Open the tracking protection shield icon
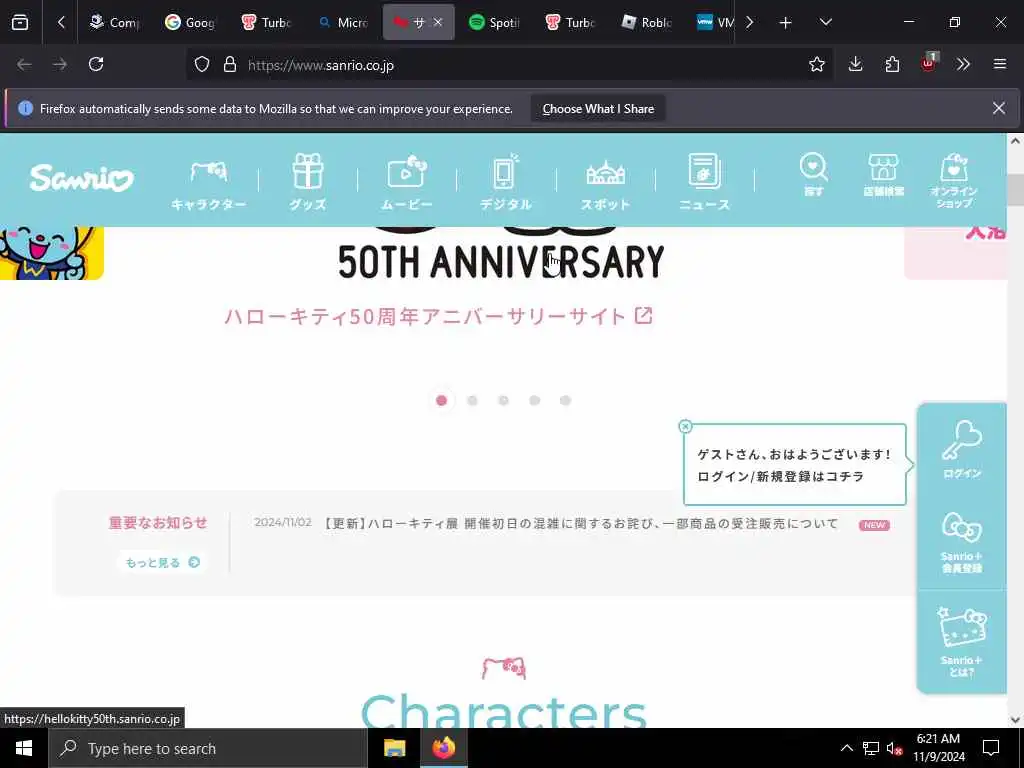 coord(202,65)
